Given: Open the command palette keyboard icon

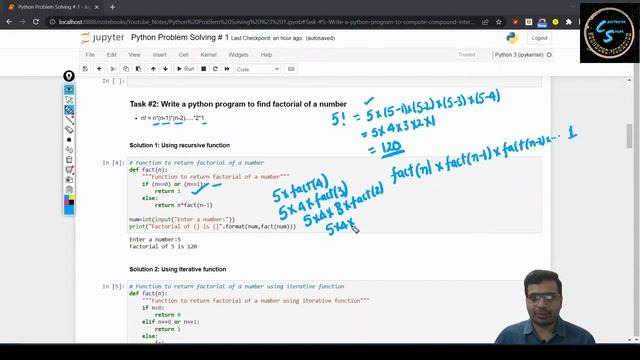Looking at the screenshot, I should click(291, 69).
